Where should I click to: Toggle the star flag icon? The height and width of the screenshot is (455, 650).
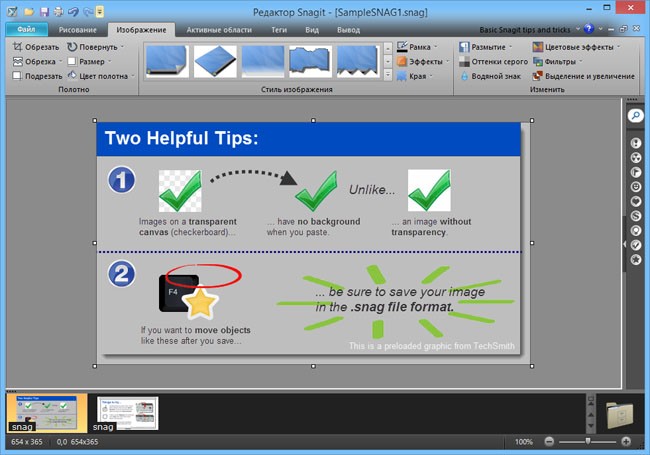(635, 259)
